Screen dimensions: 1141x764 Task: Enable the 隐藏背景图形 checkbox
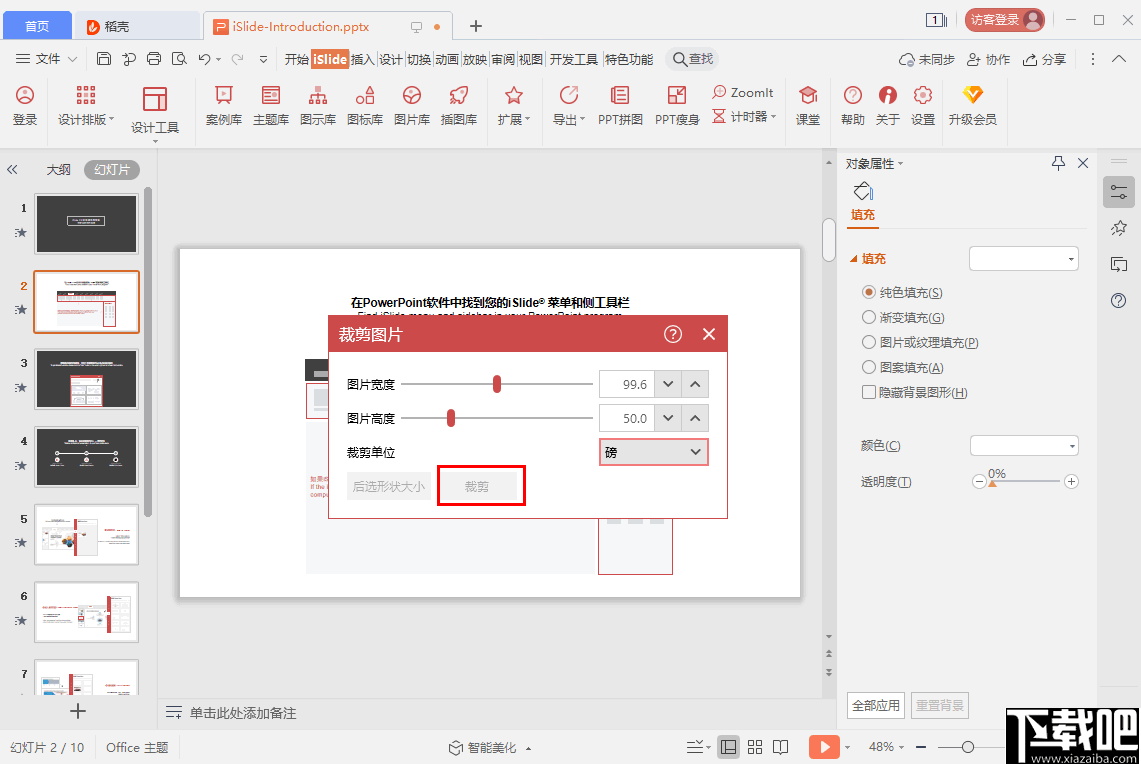pyautogui.click(x=869, y=392)
